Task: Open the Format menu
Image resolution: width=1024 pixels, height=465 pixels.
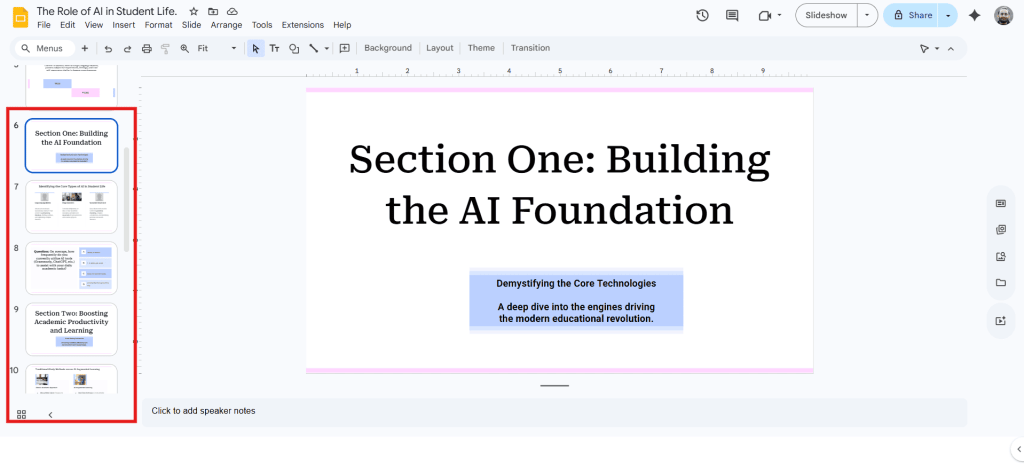Action: (159, 25)
